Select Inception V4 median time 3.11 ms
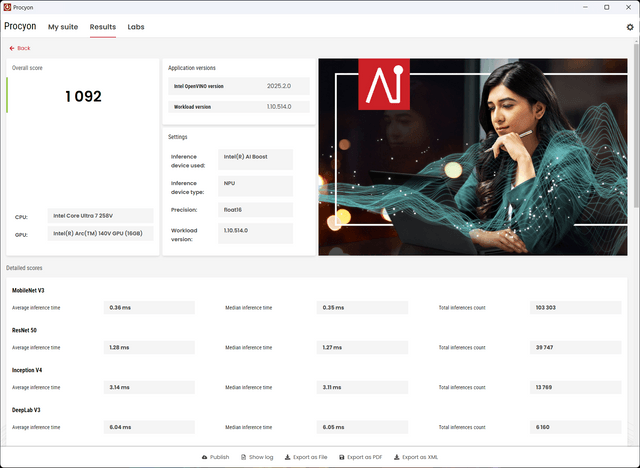This screenshot has height=468, width=640. pos(362,387)
